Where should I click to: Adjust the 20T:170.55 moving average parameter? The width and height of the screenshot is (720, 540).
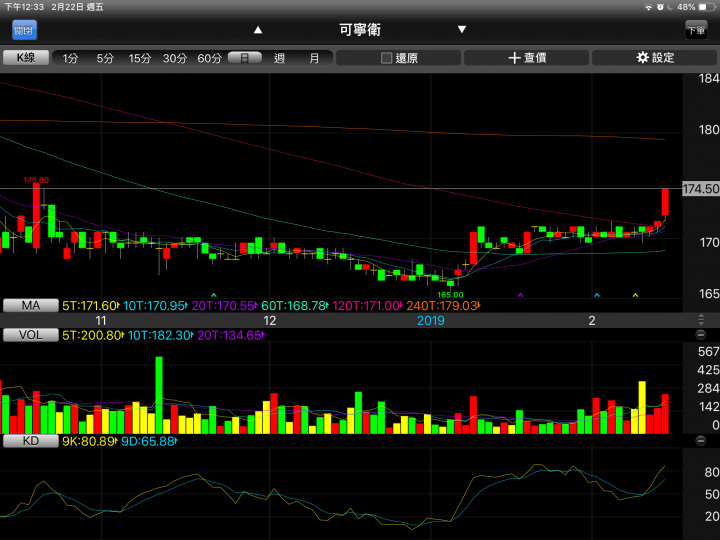click(x=224, y=306)
